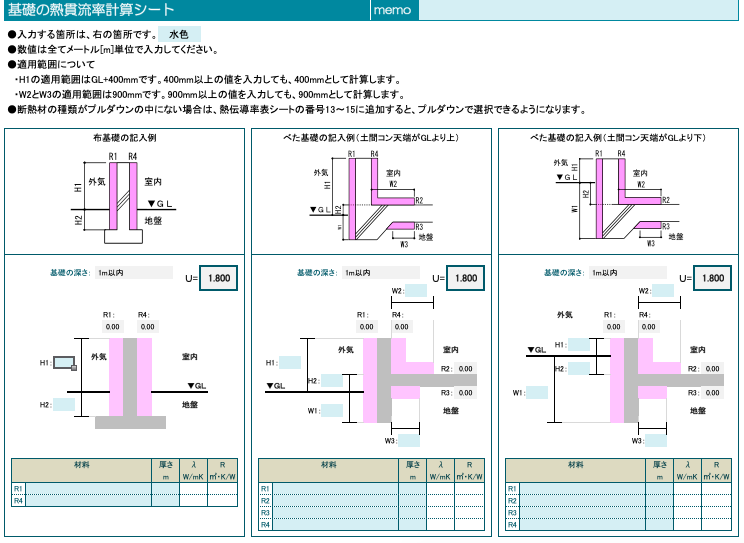The width and height of the screenshot is (744, 543).
Task: Open 基礎の深さ dropdown in べた基礎 GLより下 panel
Action: pos(628,272)
